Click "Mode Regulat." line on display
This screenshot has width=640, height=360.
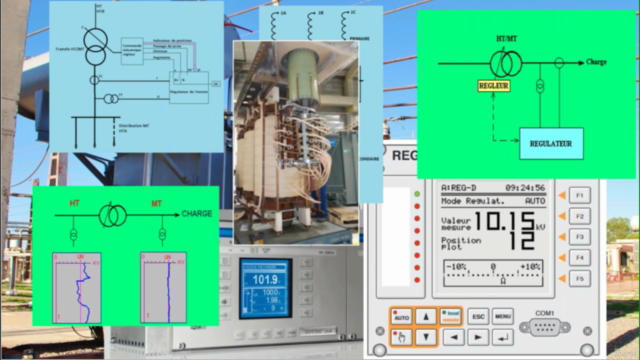pos(493,201)
